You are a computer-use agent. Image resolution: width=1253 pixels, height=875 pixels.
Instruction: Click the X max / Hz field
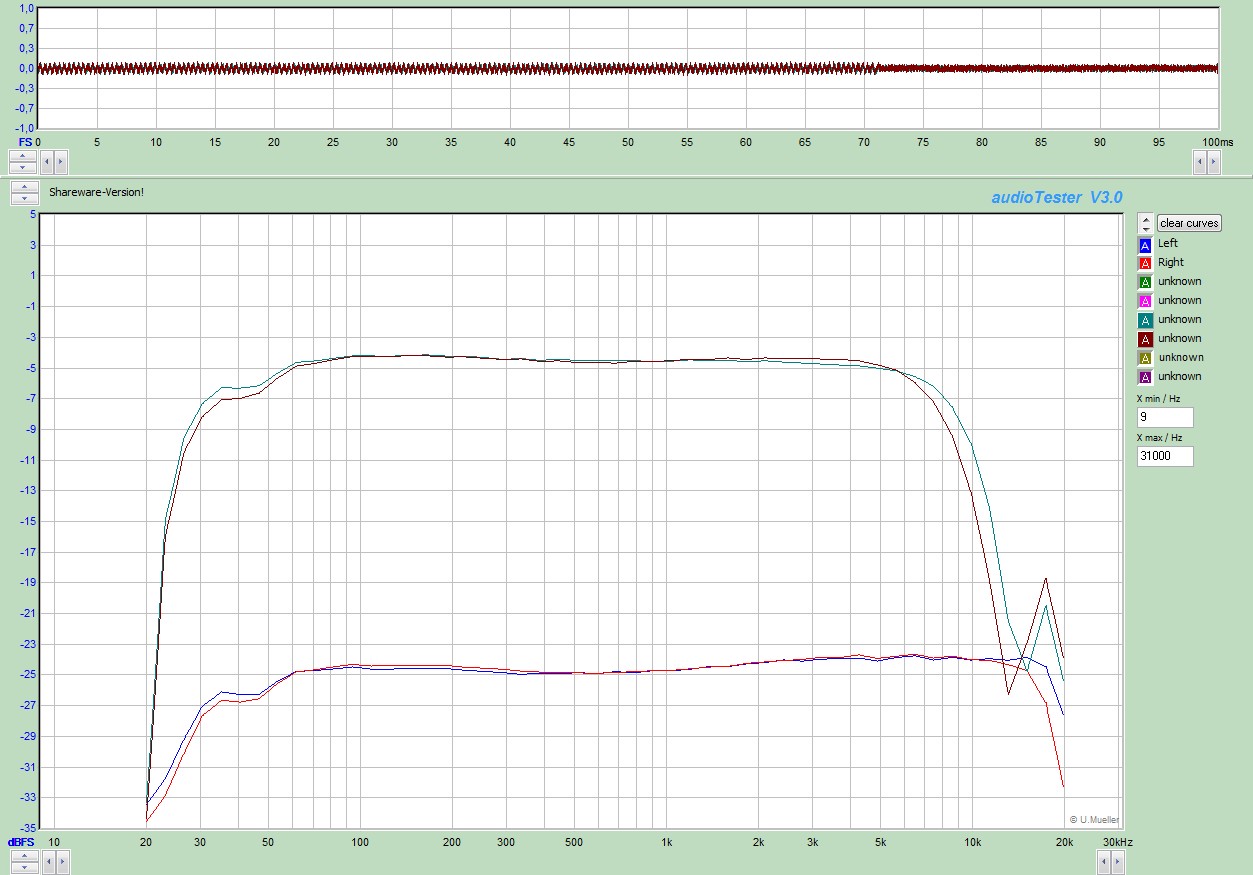[x=1165, y=456]
